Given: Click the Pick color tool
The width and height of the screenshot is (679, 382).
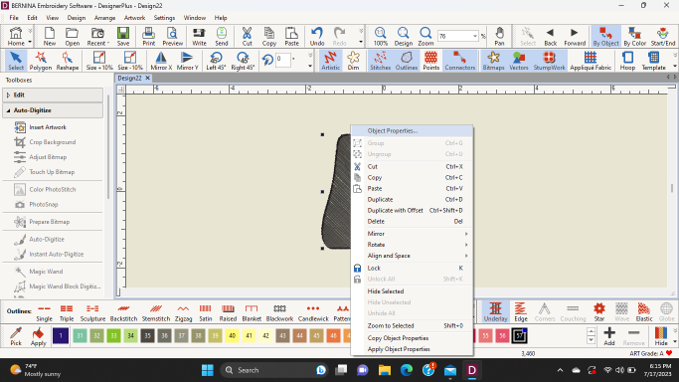Looking at the screenshot, I should (16, 336).
